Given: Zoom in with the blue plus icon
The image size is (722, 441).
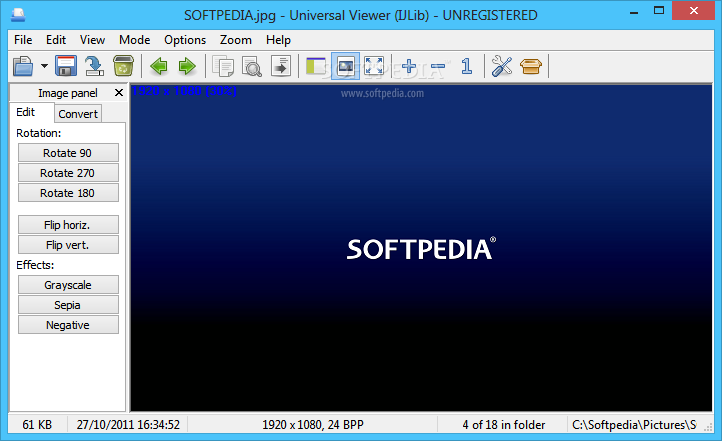Looking at the screenshot, I should [x=409, y=66].
